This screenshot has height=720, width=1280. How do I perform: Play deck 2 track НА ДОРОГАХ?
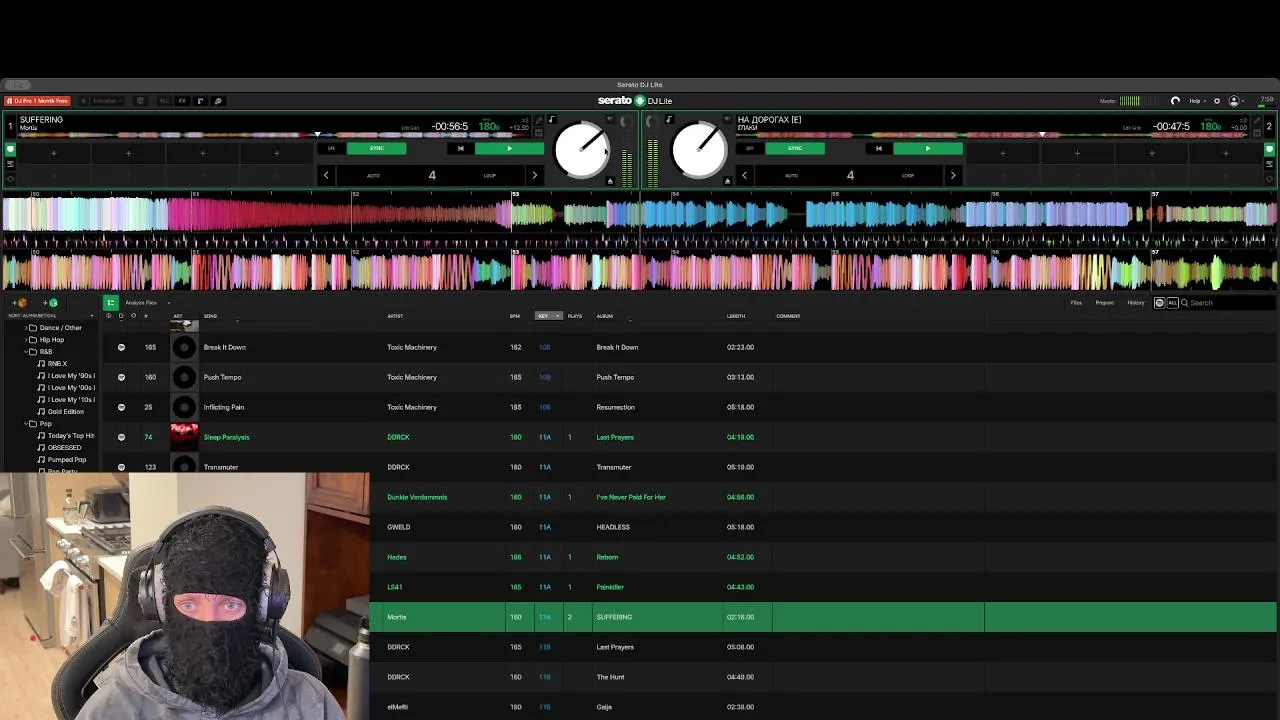pos(927,148)
